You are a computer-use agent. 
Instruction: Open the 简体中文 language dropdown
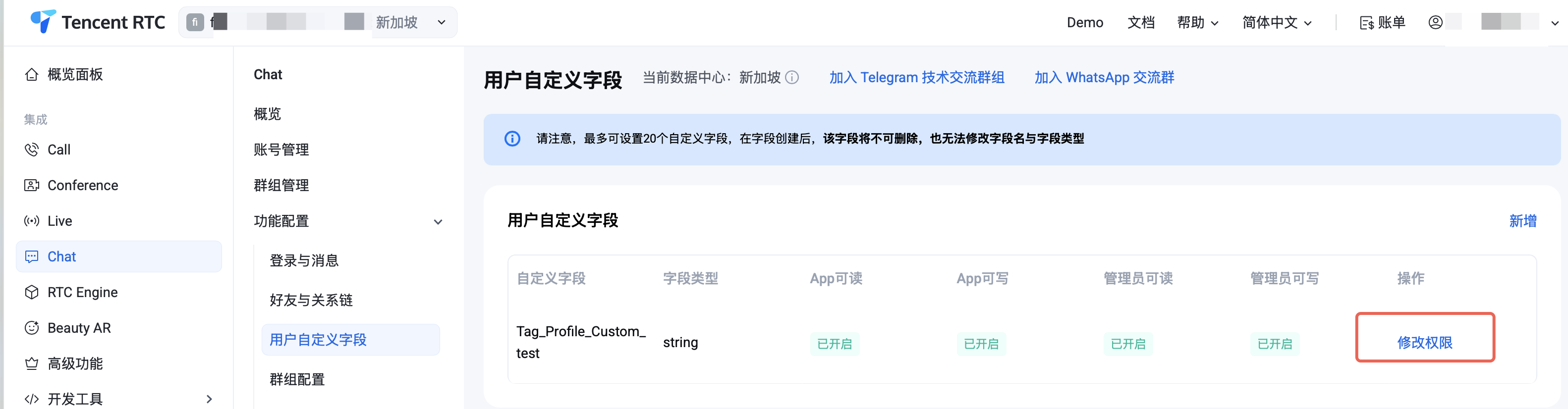click(x=1277, y=22)
